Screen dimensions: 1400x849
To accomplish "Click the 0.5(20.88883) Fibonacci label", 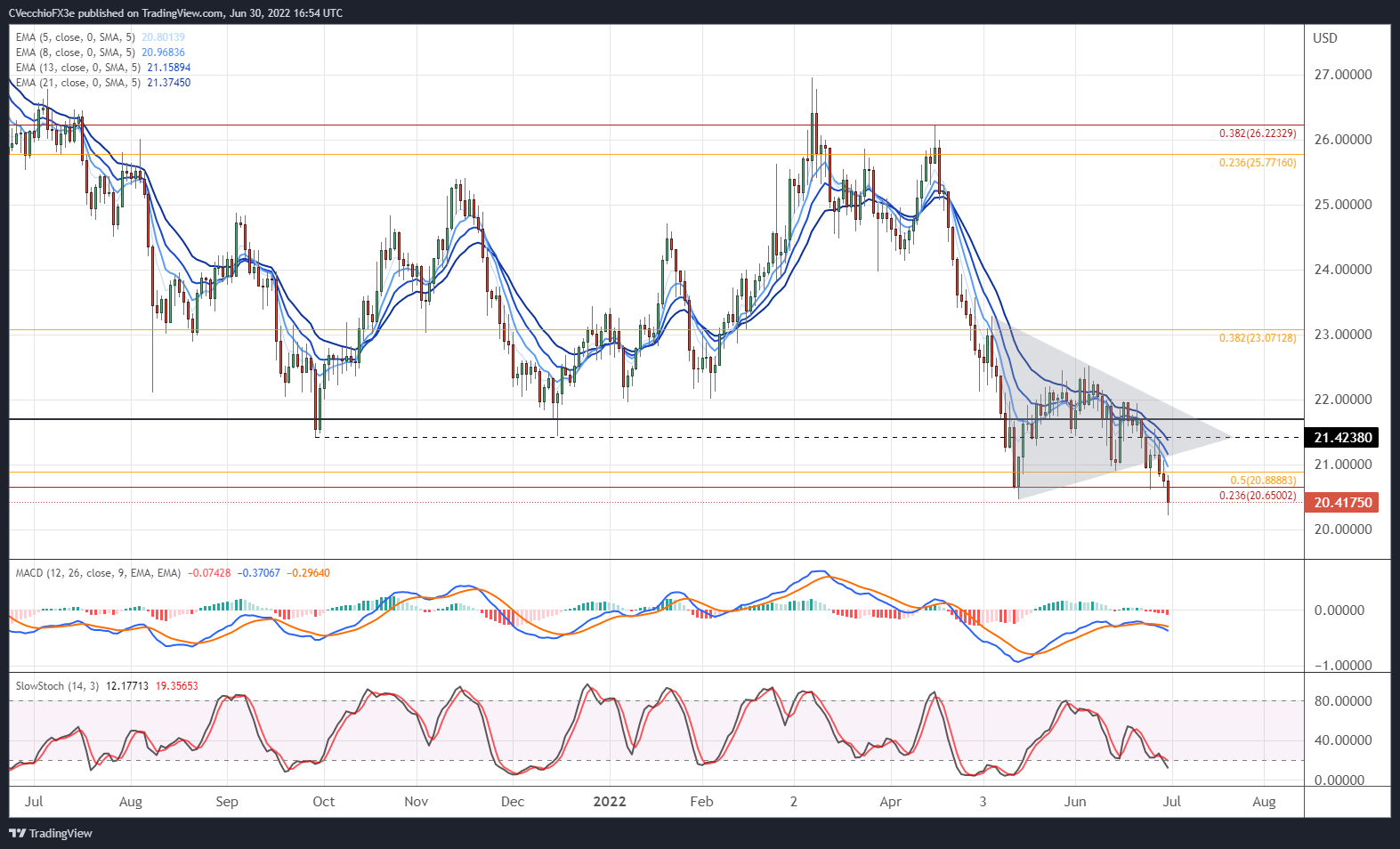I will tap(1263, 481).
